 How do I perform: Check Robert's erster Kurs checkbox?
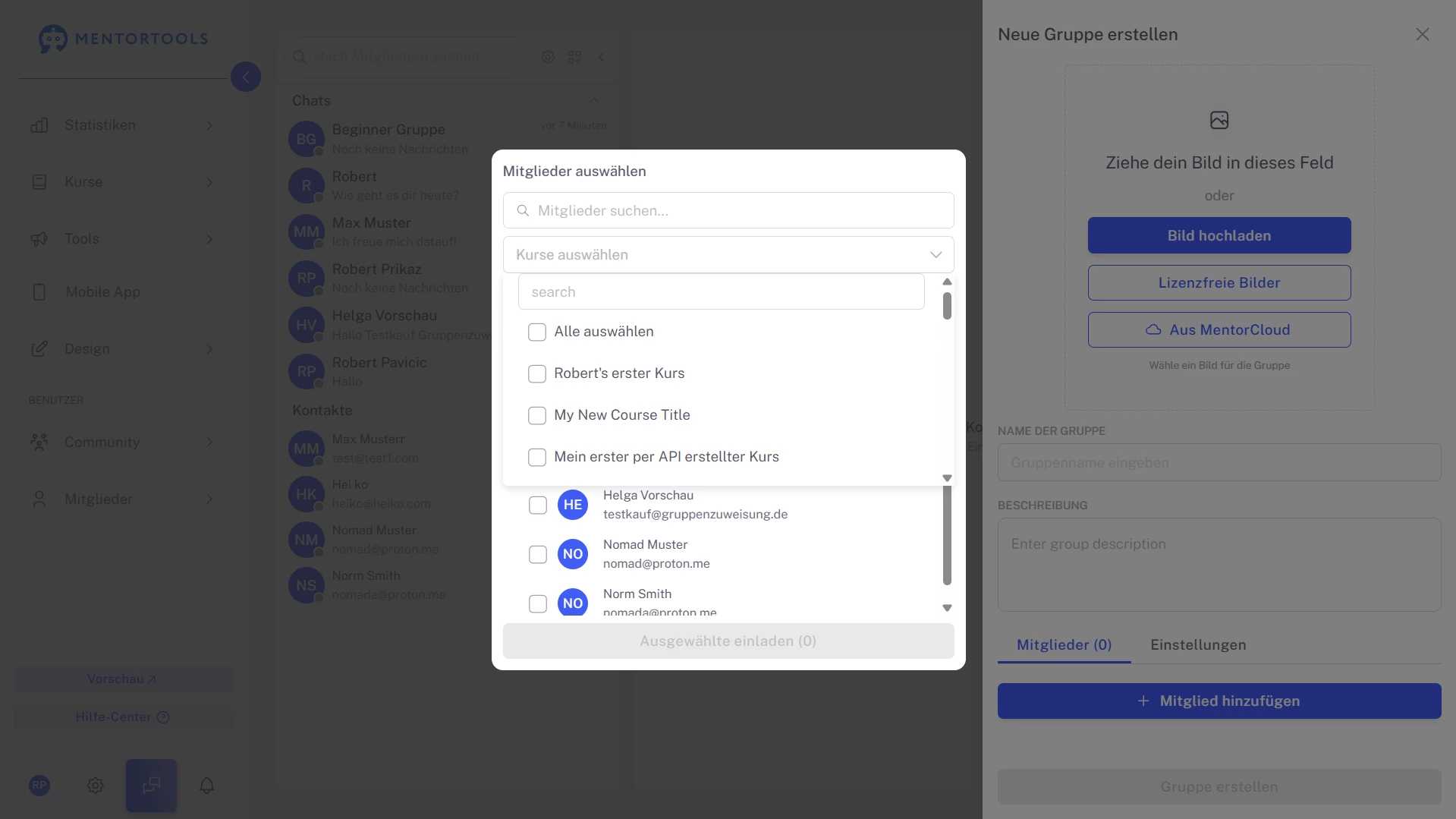(x=537, y=373)
